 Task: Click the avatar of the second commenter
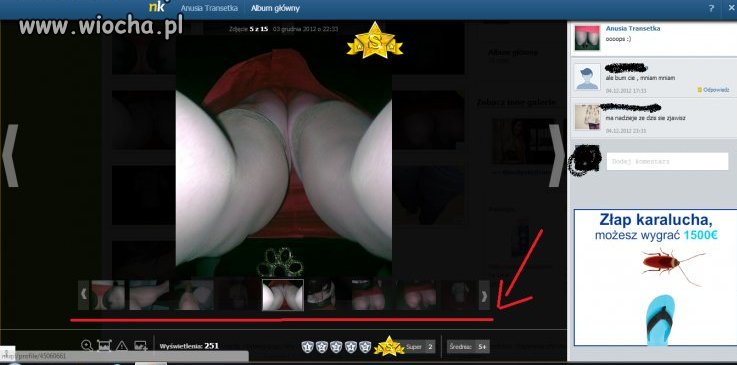coord(587,116)
